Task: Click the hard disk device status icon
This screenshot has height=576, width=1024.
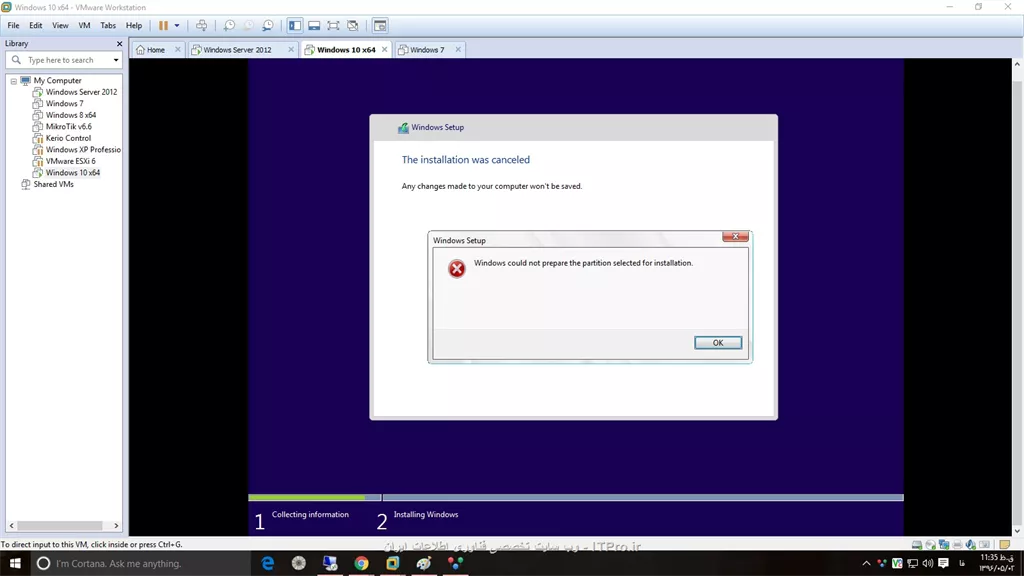Action: click(917, 545)
